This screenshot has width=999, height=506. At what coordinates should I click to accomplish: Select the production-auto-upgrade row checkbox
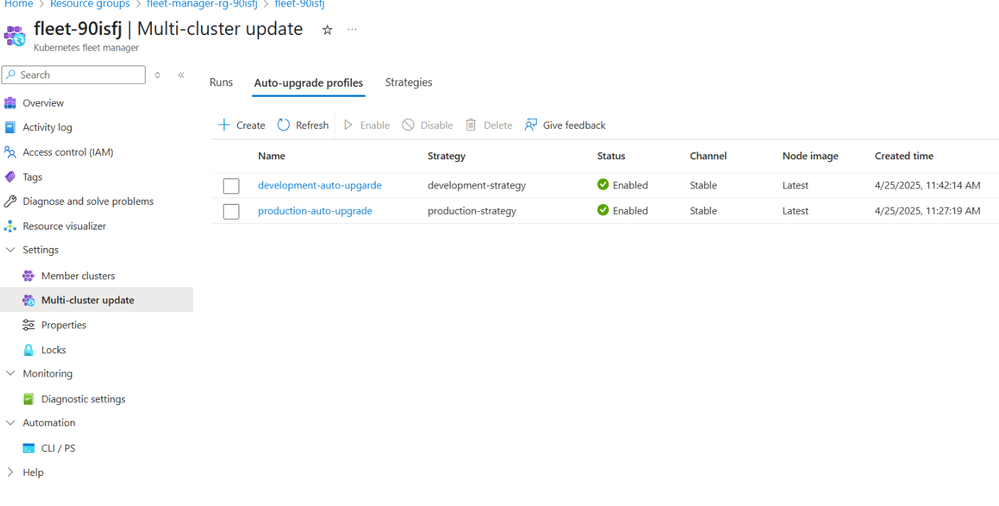[x=231, y=212]
